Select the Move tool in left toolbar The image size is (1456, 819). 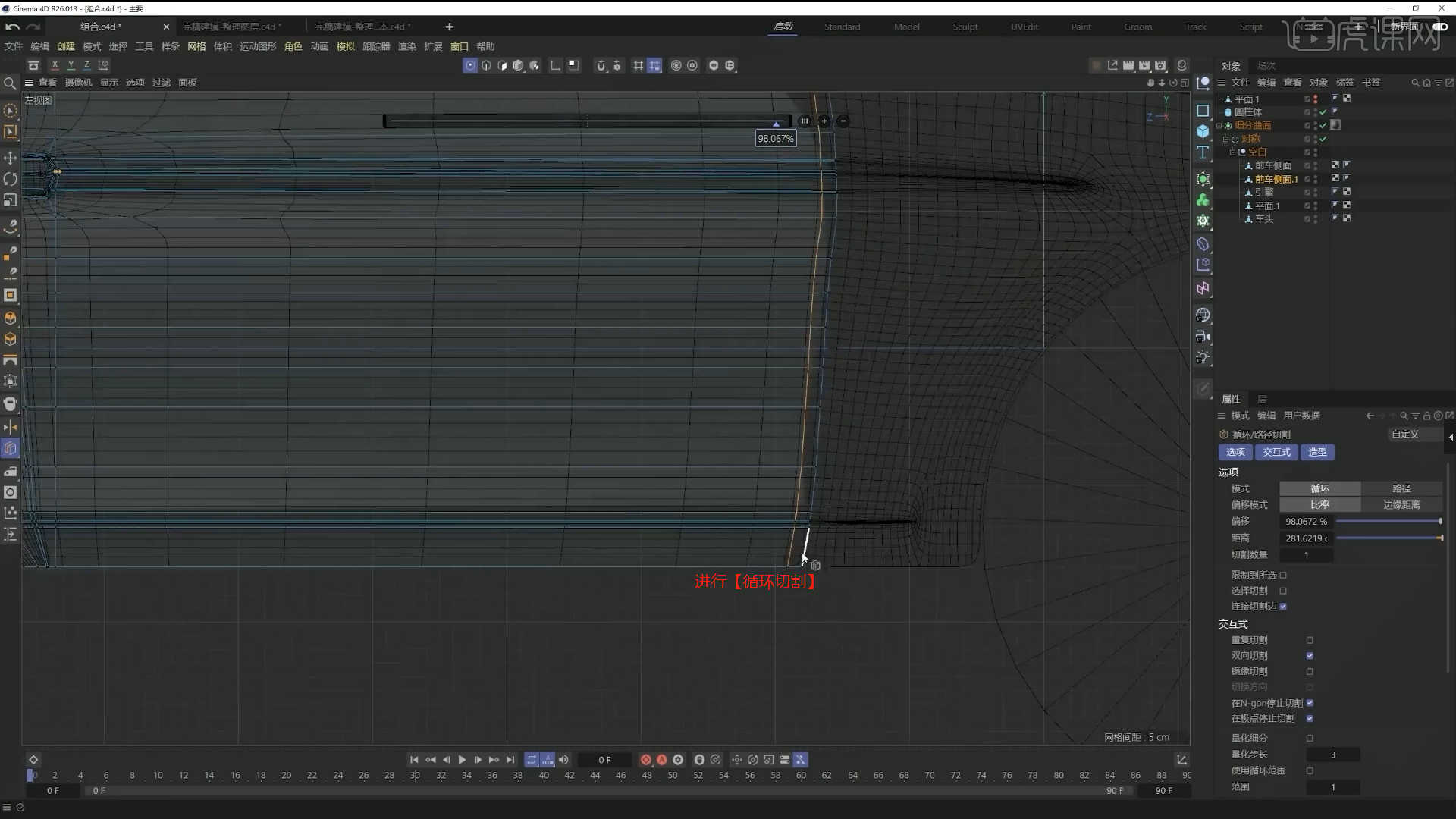10,158
